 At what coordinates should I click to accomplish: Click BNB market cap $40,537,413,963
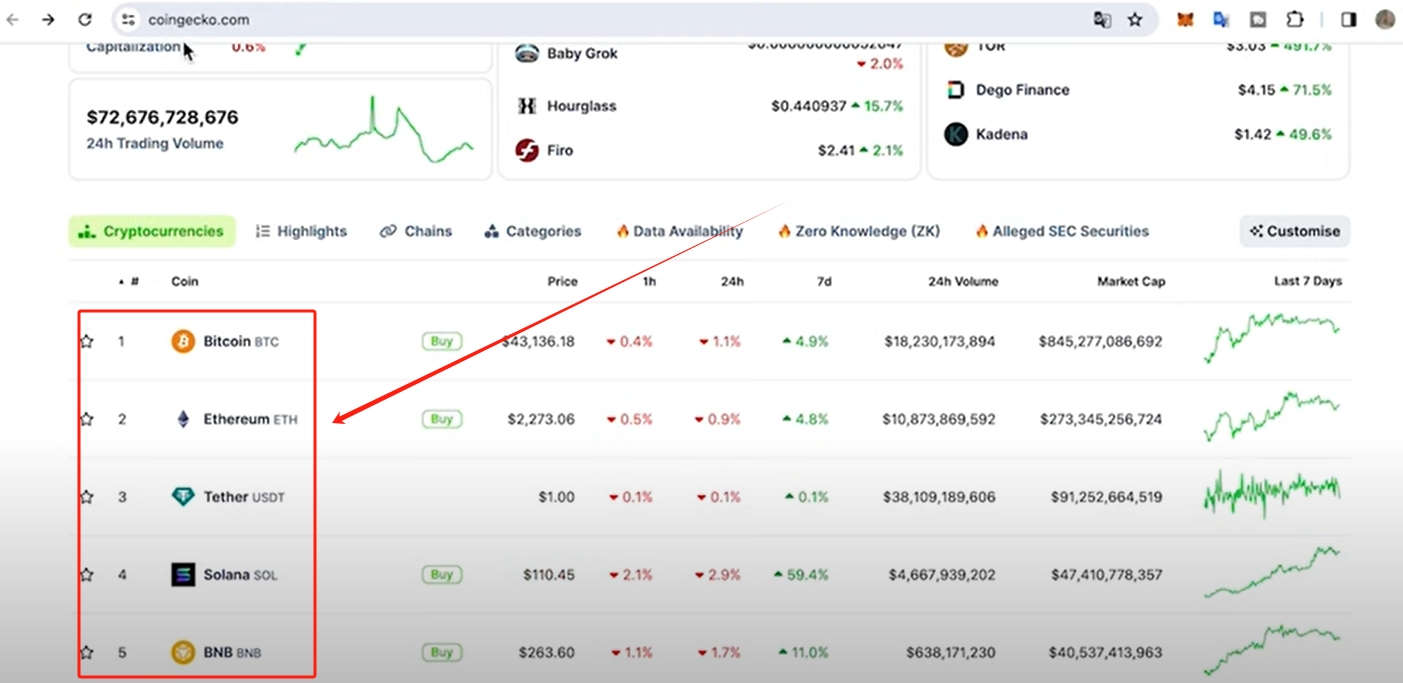coord(1106,653)
